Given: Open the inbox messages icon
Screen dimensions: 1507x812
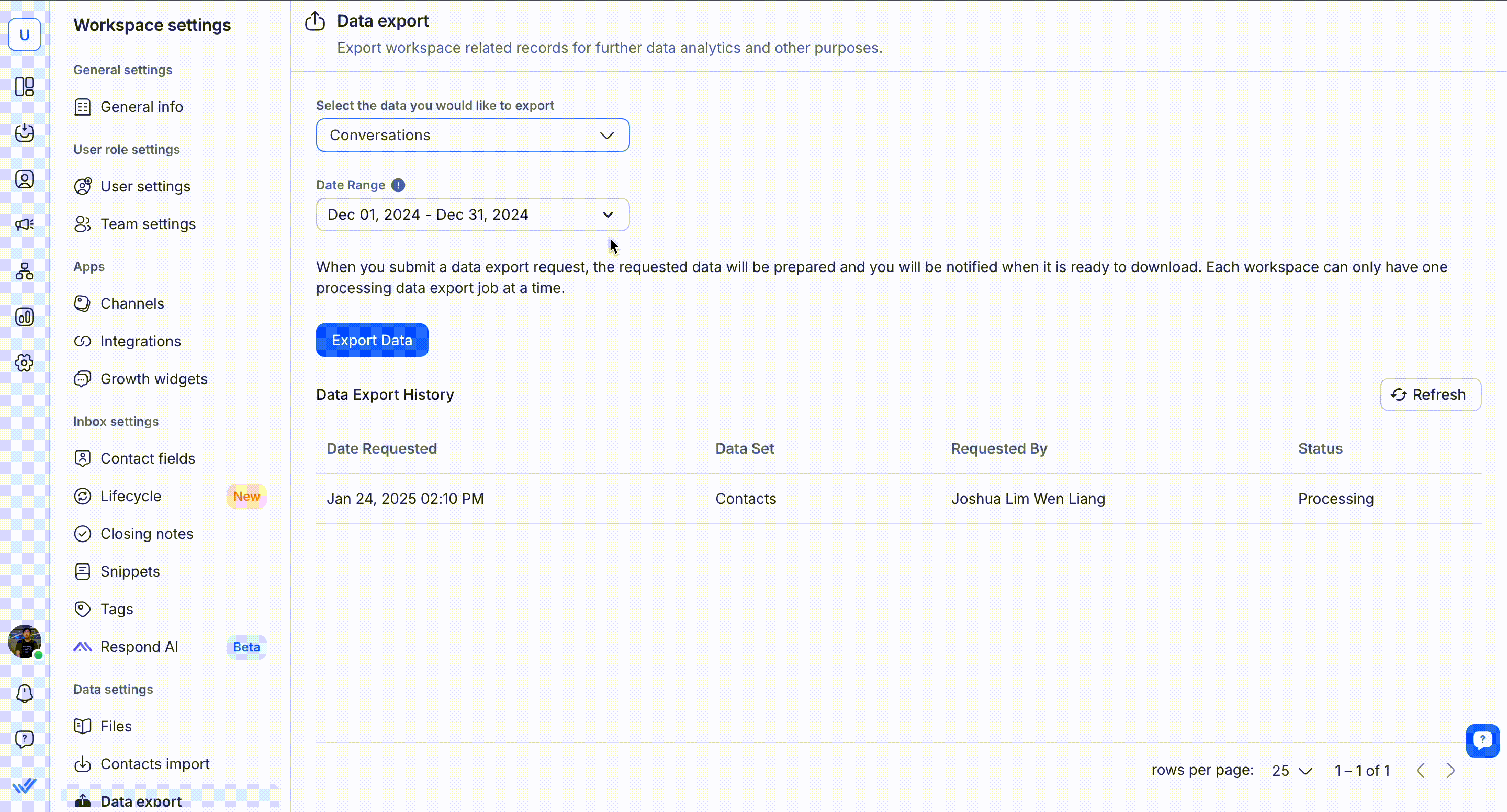Looking at the screenshot, I should click(x=25, y=133).
